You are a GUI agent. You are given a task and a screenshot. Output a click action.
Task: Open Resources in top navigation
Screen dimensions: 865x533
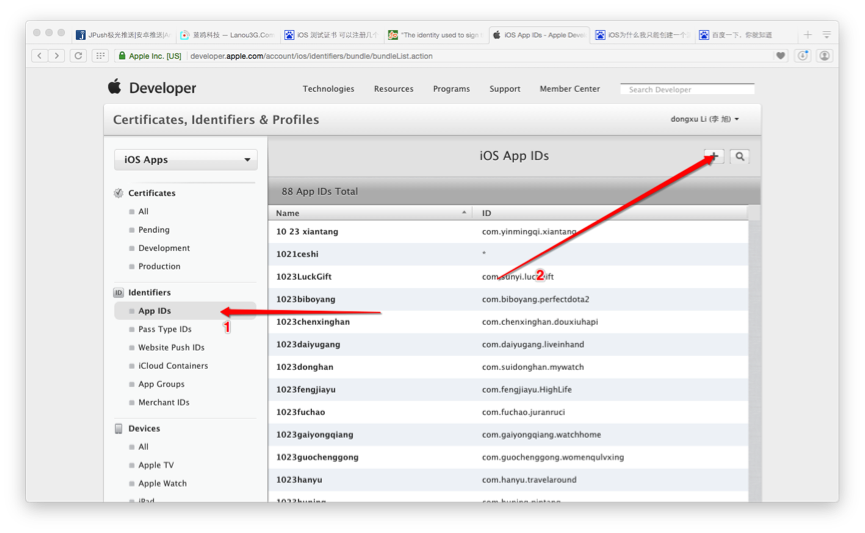point(393,89)
